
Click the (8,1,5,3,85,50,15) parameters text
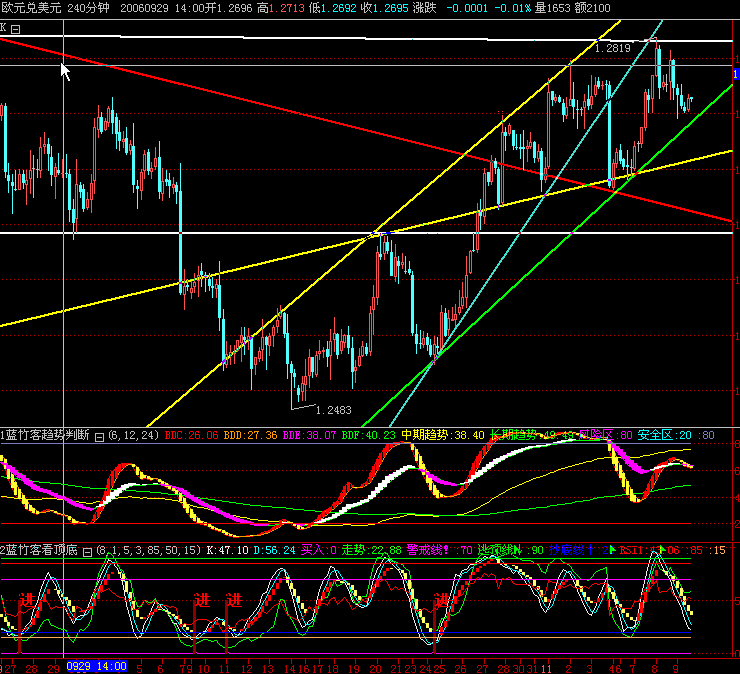(149, 550)
